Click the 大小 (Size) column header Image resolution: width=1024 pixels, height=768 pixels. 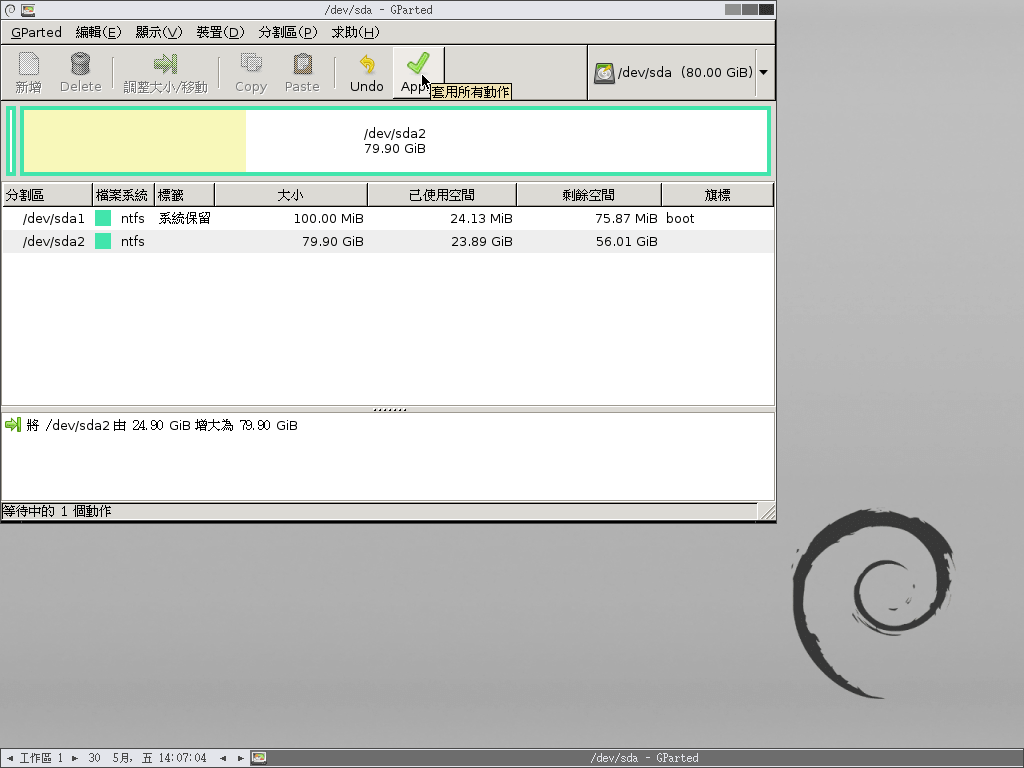tap(290, 195)
